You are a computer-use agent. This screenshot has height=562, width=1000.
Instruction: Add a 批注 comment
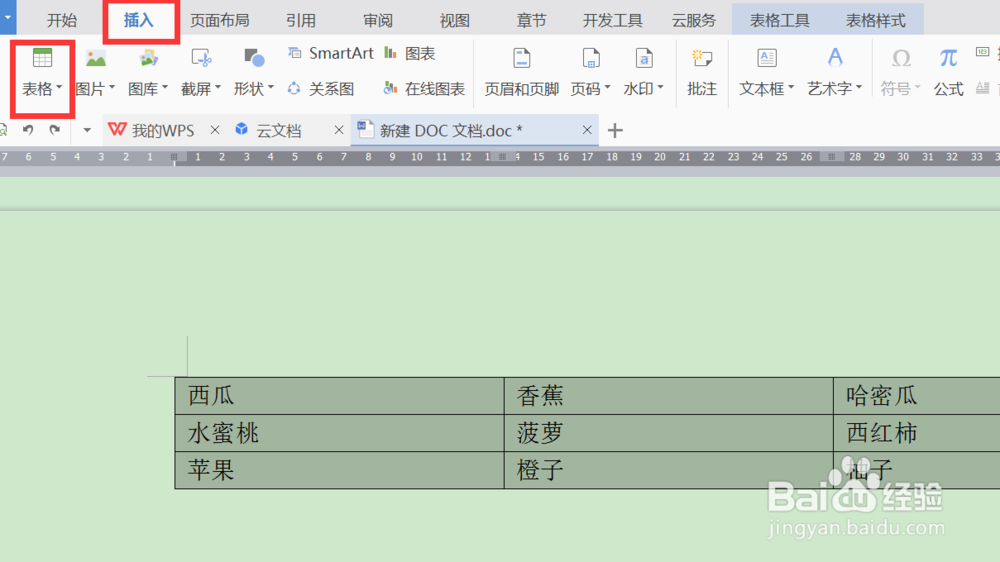coord(702,71)
